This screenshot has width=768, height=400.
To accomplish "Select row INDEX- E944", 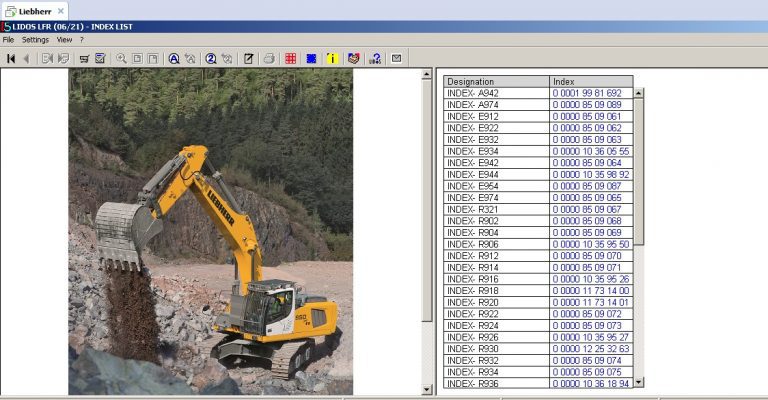I will tap(538, 174).
